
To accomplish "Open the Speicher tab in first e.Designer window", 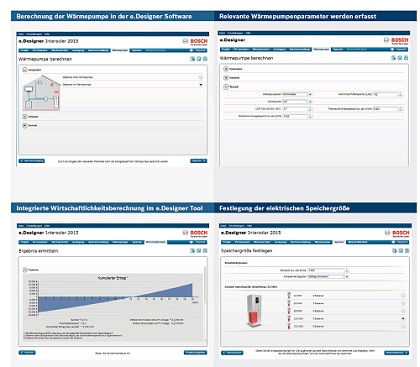I will pyautogui.click(x=137, y=50).
